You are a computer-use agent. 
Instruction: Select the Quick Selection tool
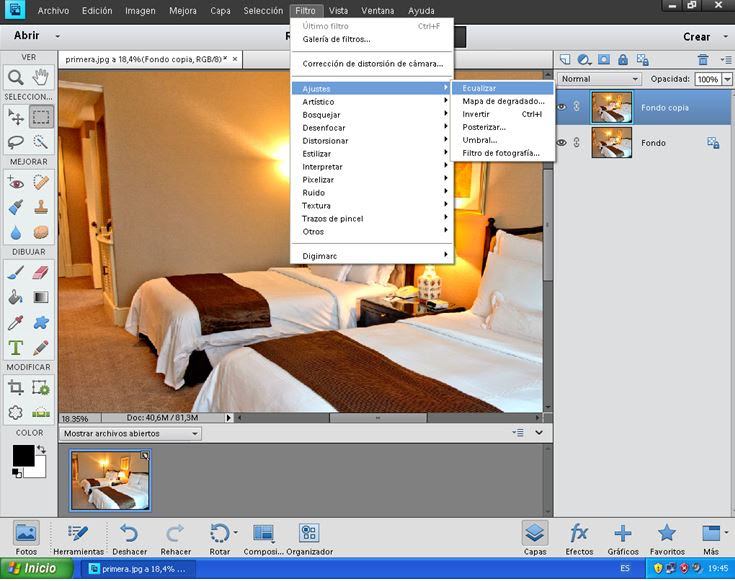[41, 142]
